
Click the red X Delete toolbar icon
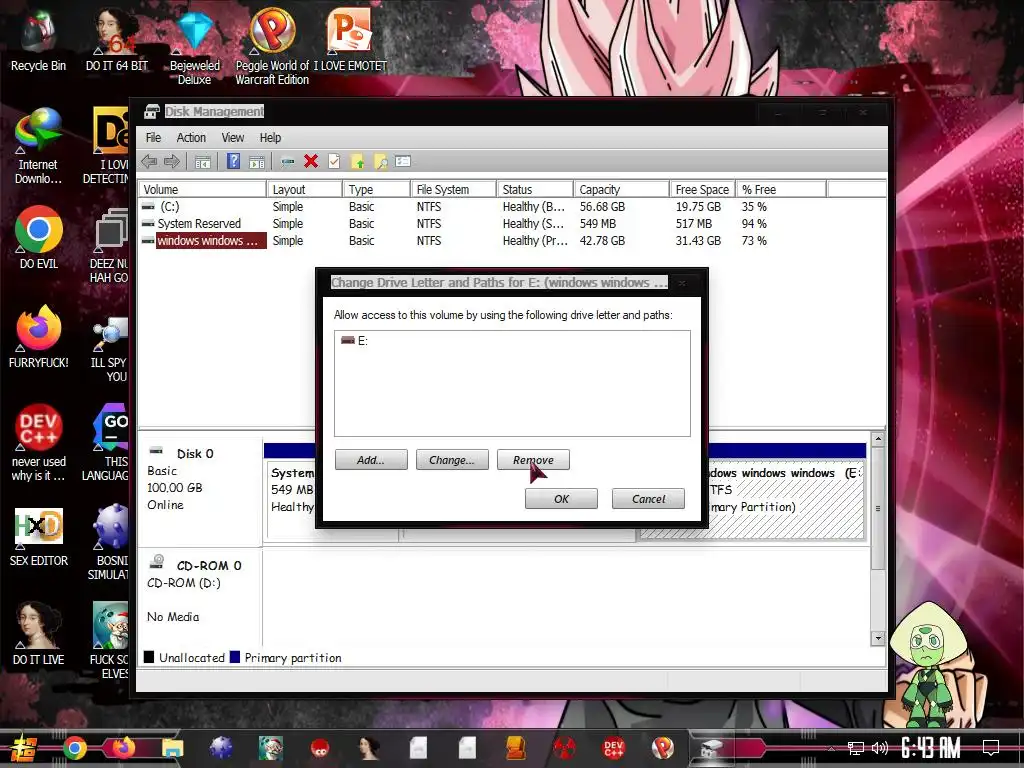(x=311, y=161)
